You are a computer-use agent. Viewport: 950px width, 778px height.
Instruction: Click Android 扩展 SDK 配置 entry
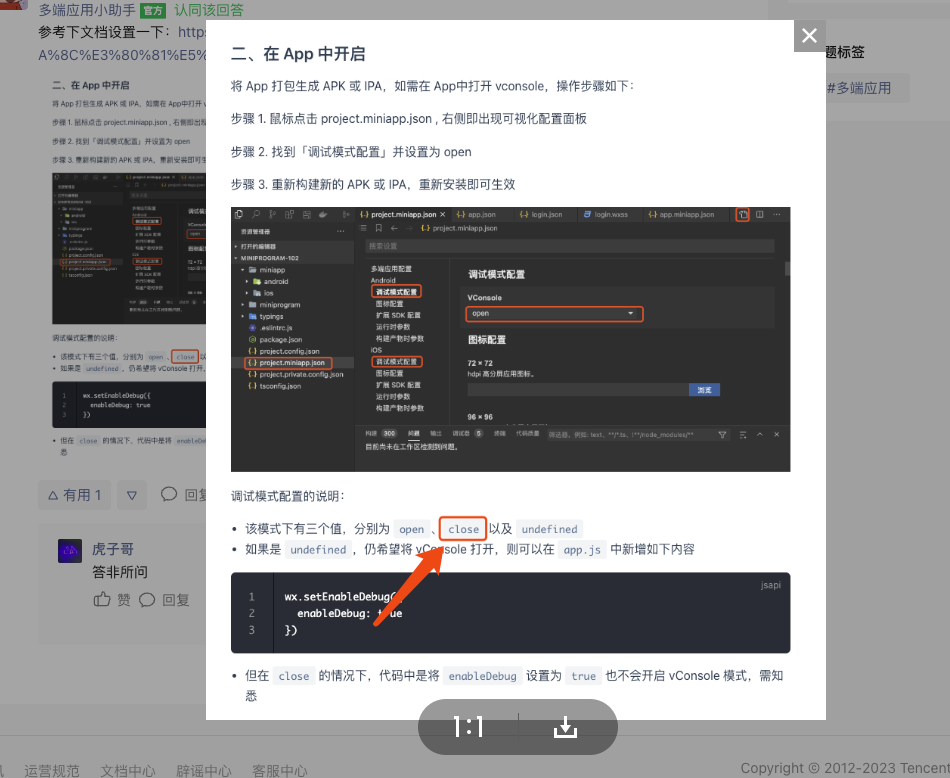pyautogui.click(x=398, y=315)
